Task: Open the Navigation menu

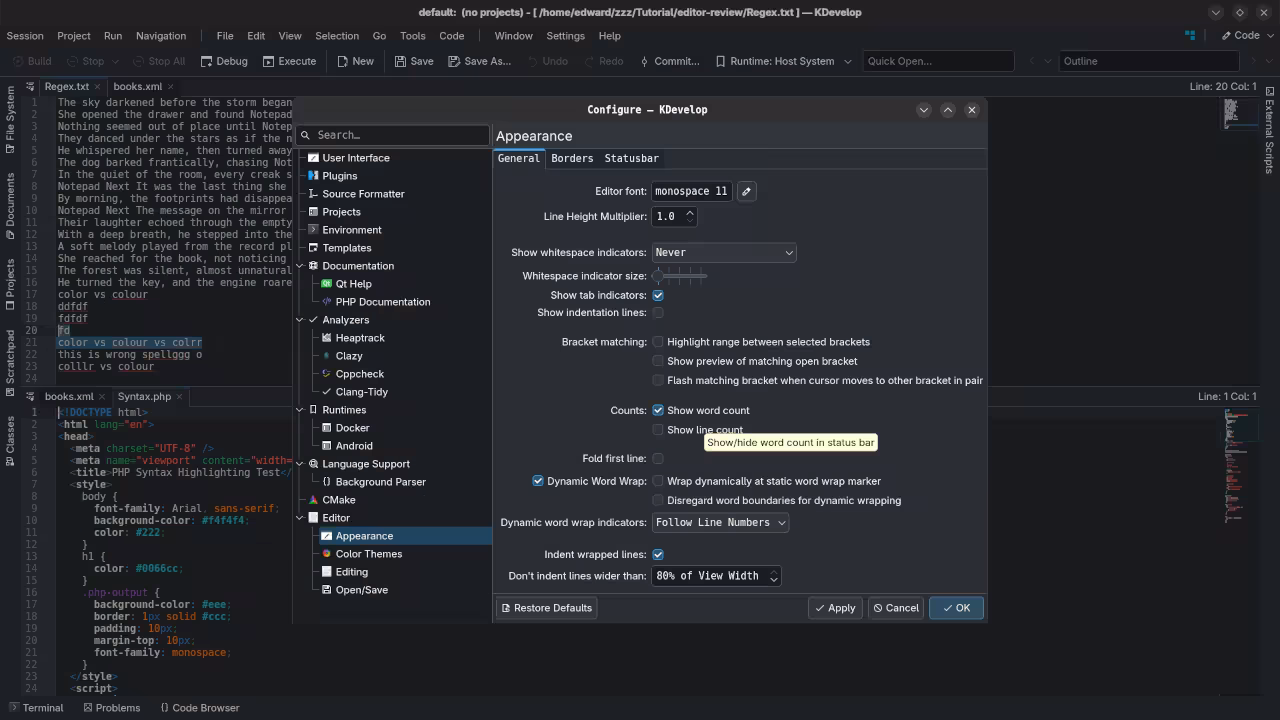Action: coord(160,35)
